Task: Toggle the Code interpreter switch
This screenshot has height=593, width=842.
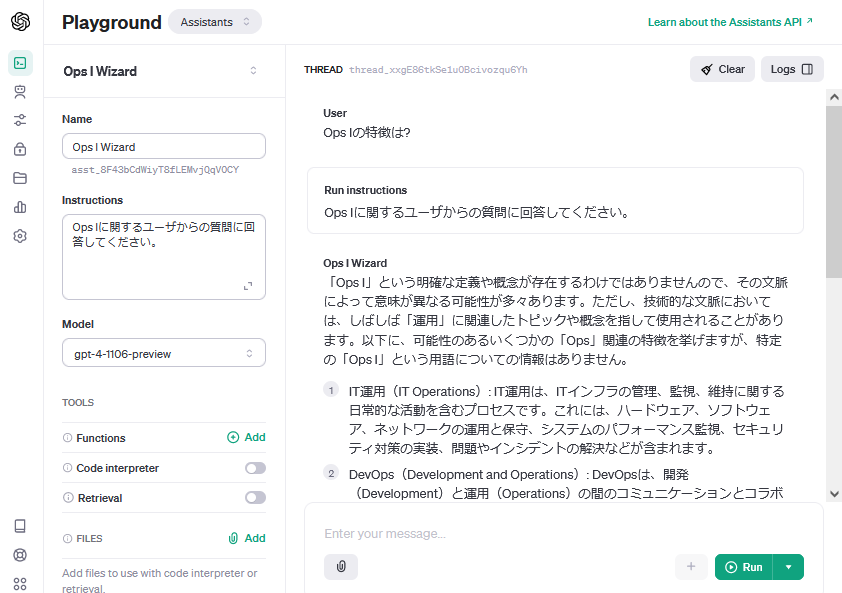Action: click(256, 468)
